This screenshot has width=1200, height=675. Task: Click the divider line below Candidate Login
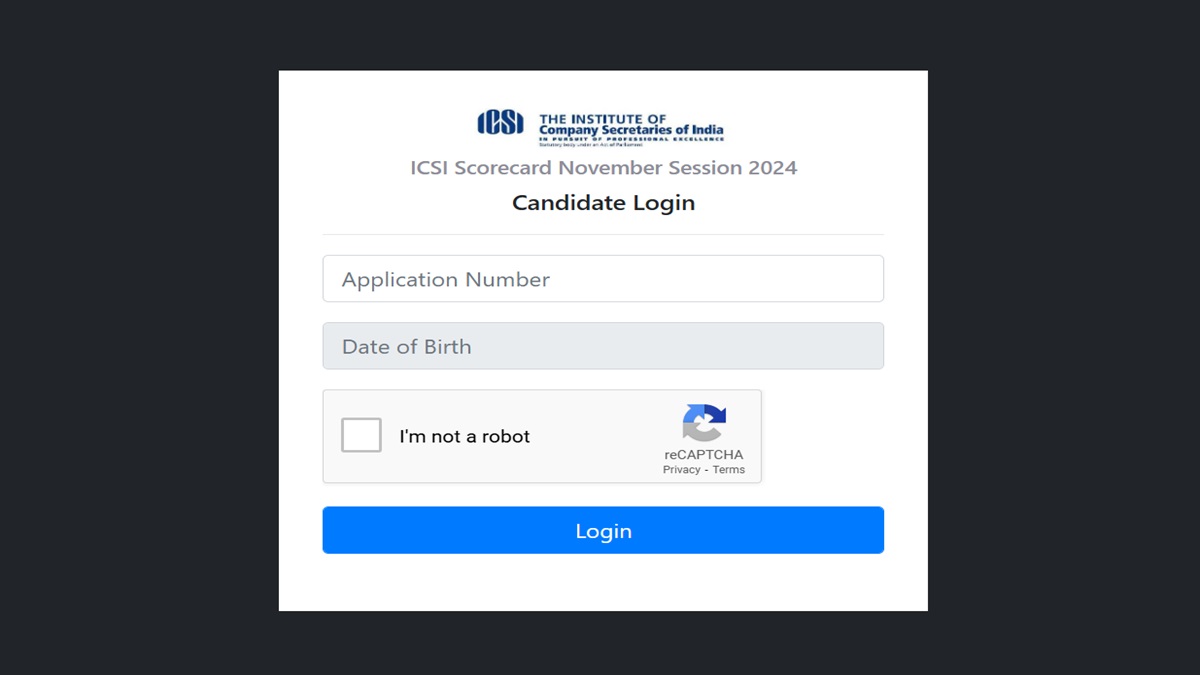point(603,234)
